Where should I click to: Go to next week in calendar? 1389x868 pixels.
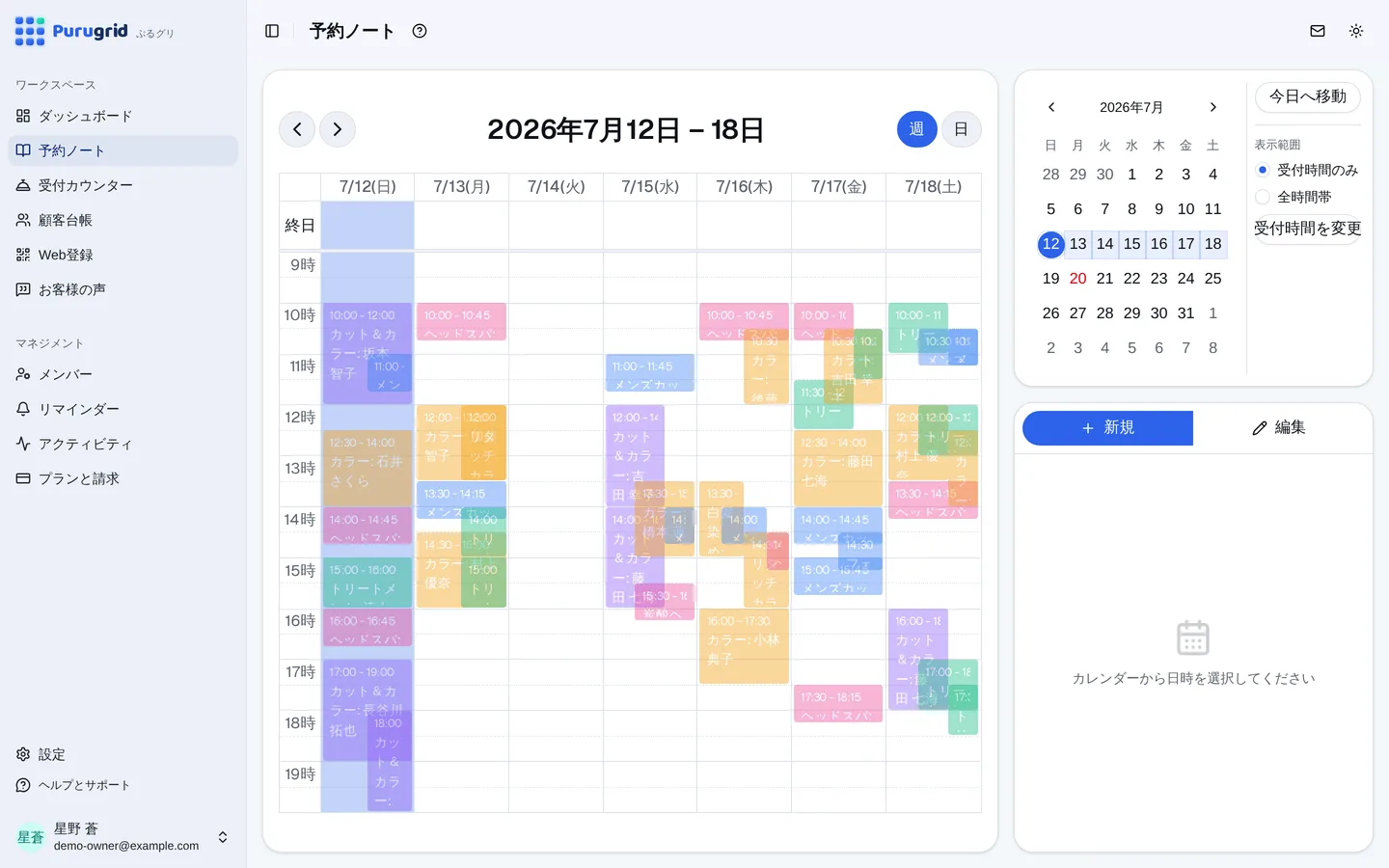coord(337,129)
